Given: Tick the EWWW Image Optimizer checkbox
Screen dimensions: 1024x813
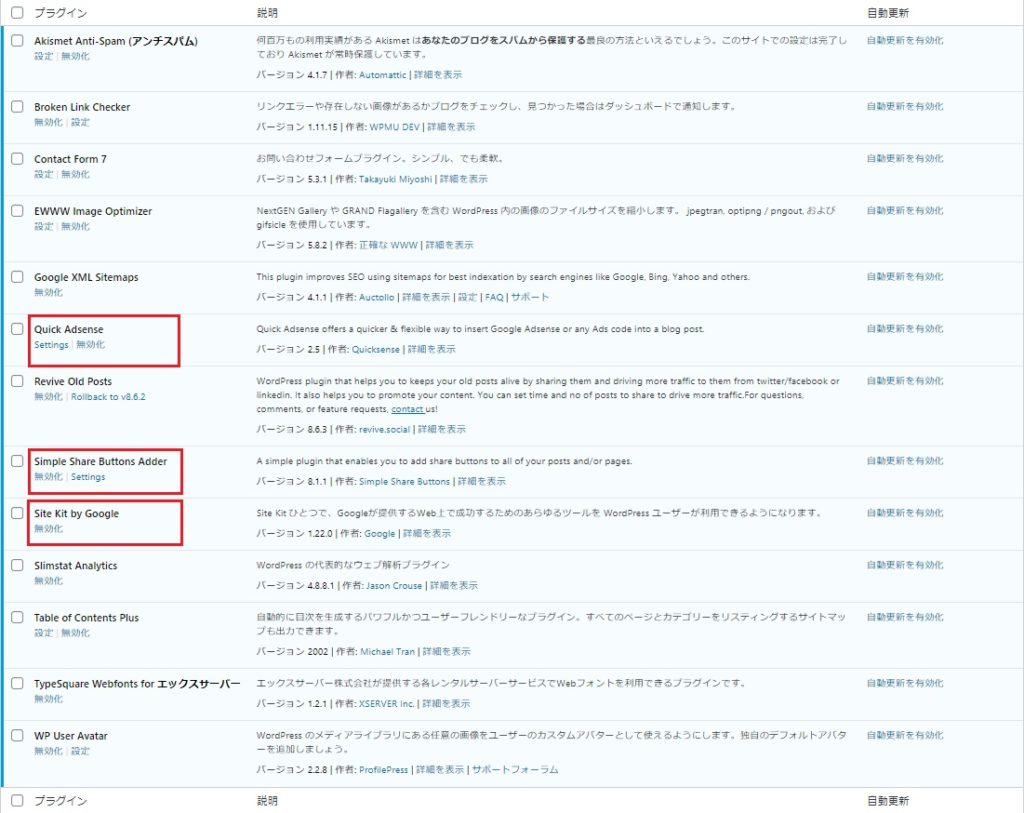Looking at the screenshot, I should pyautogui.click(x=17, y=211).
